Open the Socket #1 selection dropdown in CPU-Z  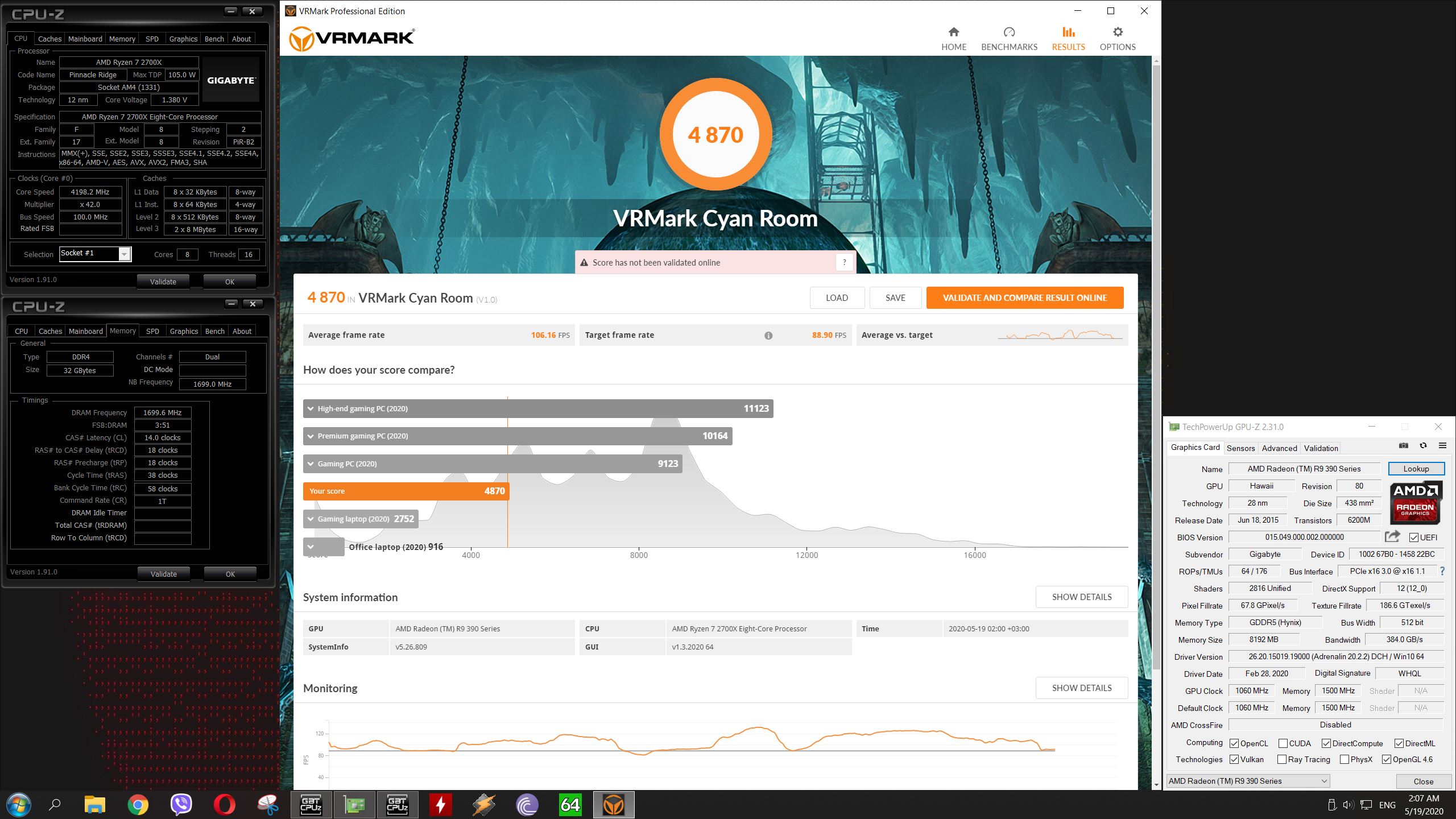[95, 254]
